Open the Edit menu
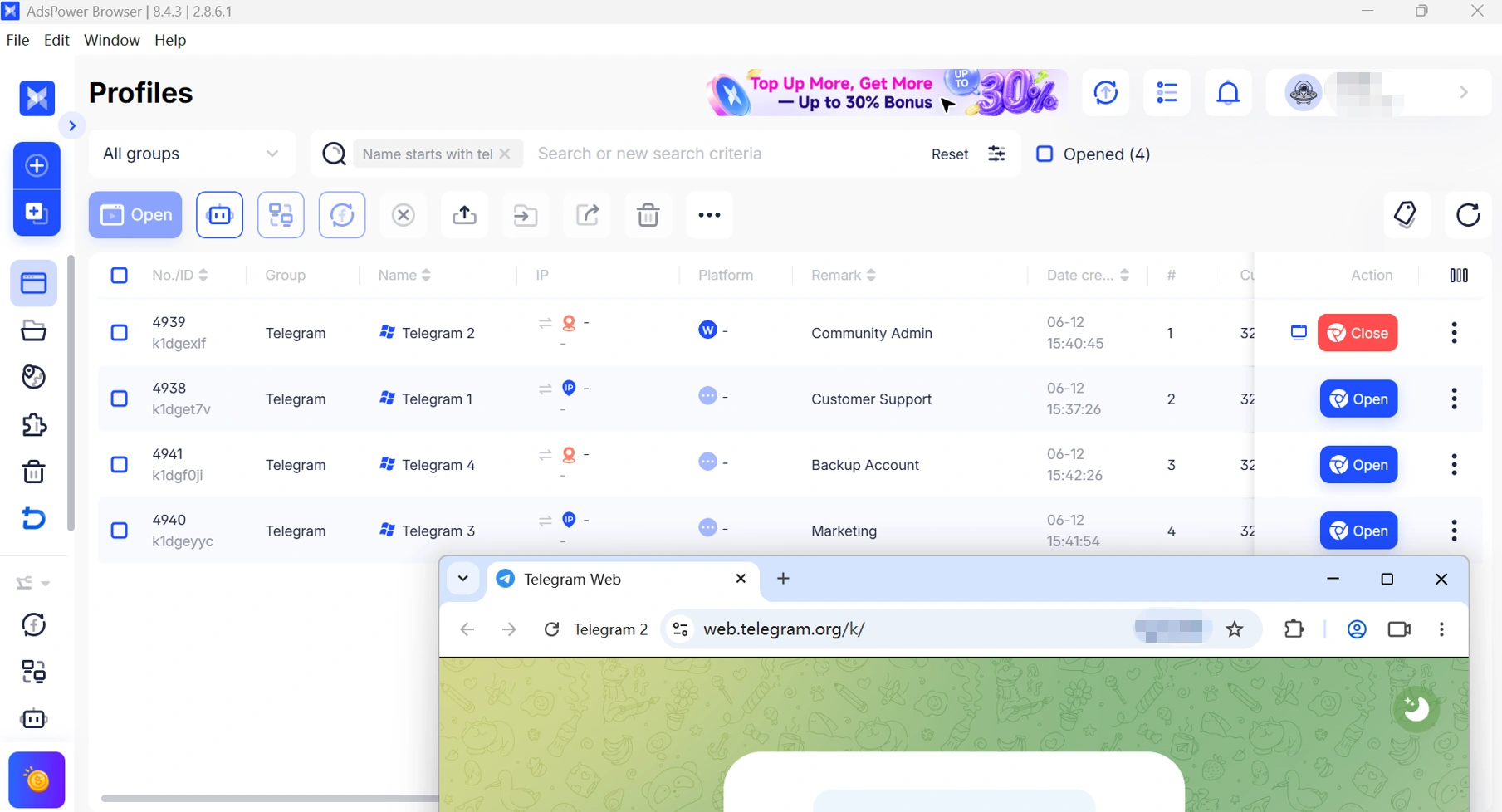Screen dimensions: 1502x812 click(56, 40)
